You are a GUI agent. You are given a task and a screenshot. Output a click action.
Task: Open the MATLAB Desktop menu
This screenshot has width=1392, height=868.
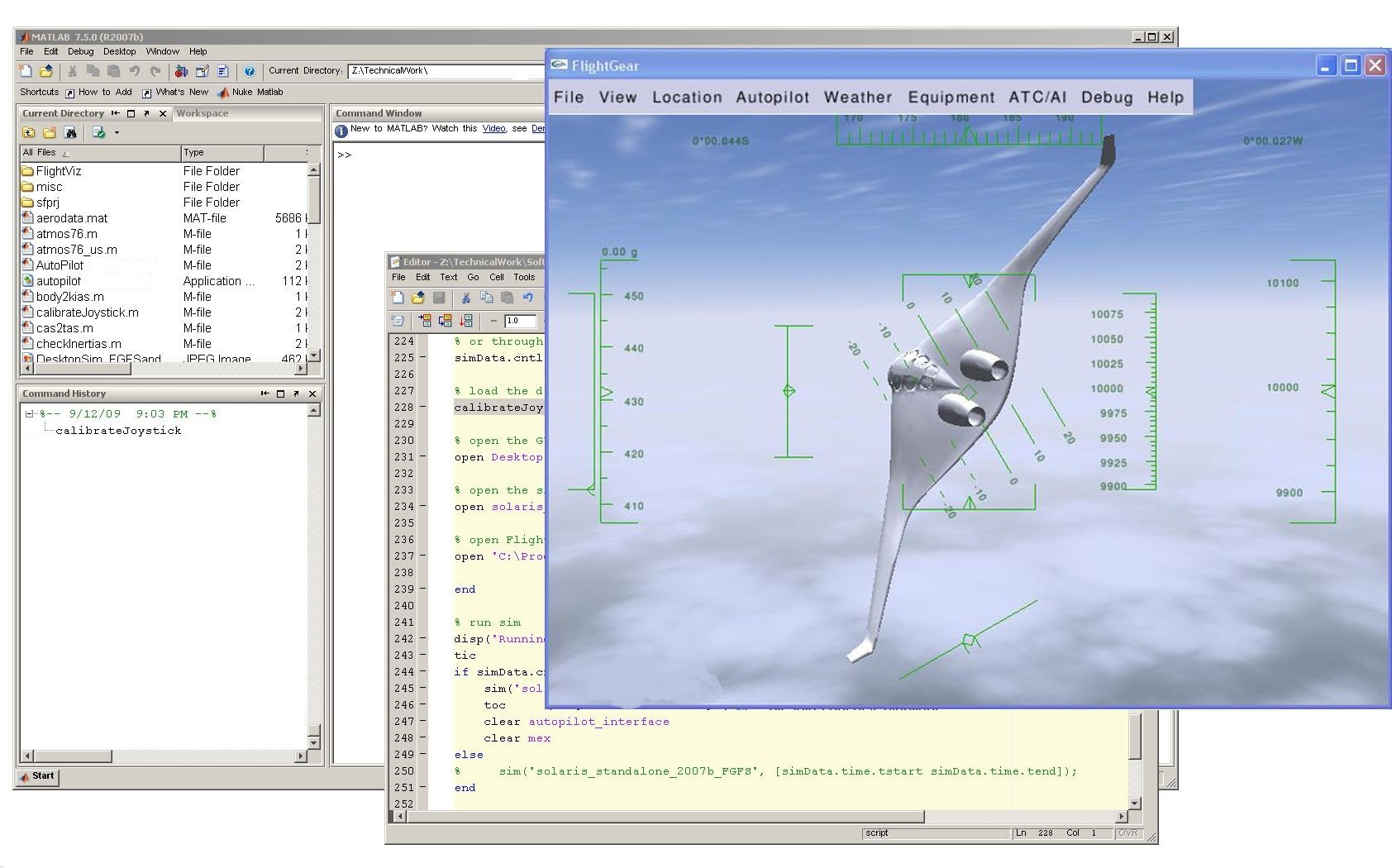click(120, 51)
